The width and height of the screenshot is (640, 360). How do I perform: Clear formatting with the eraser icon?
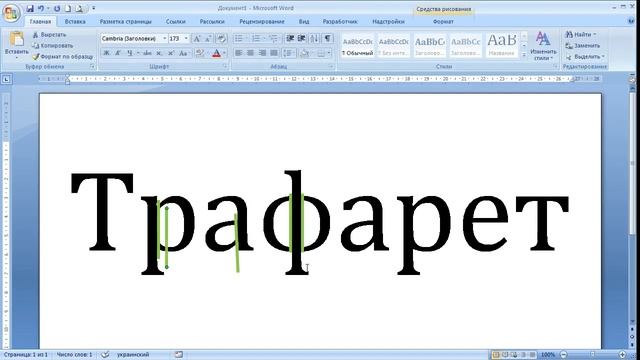221,39
